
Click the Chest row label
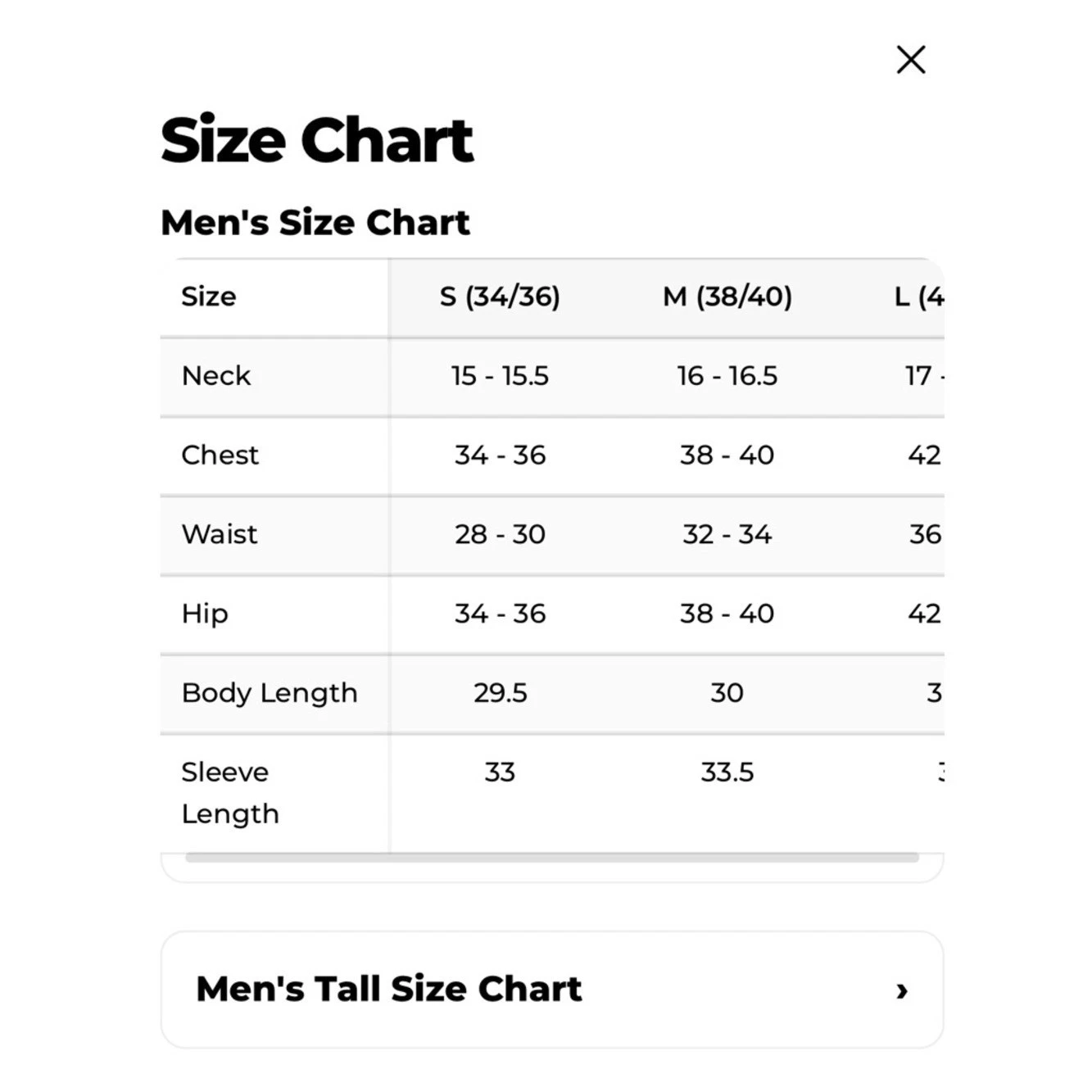click(x=220, y=455)
